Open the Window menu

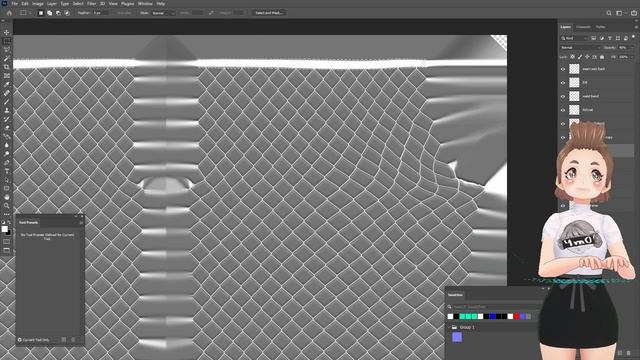tap(145, 4)
